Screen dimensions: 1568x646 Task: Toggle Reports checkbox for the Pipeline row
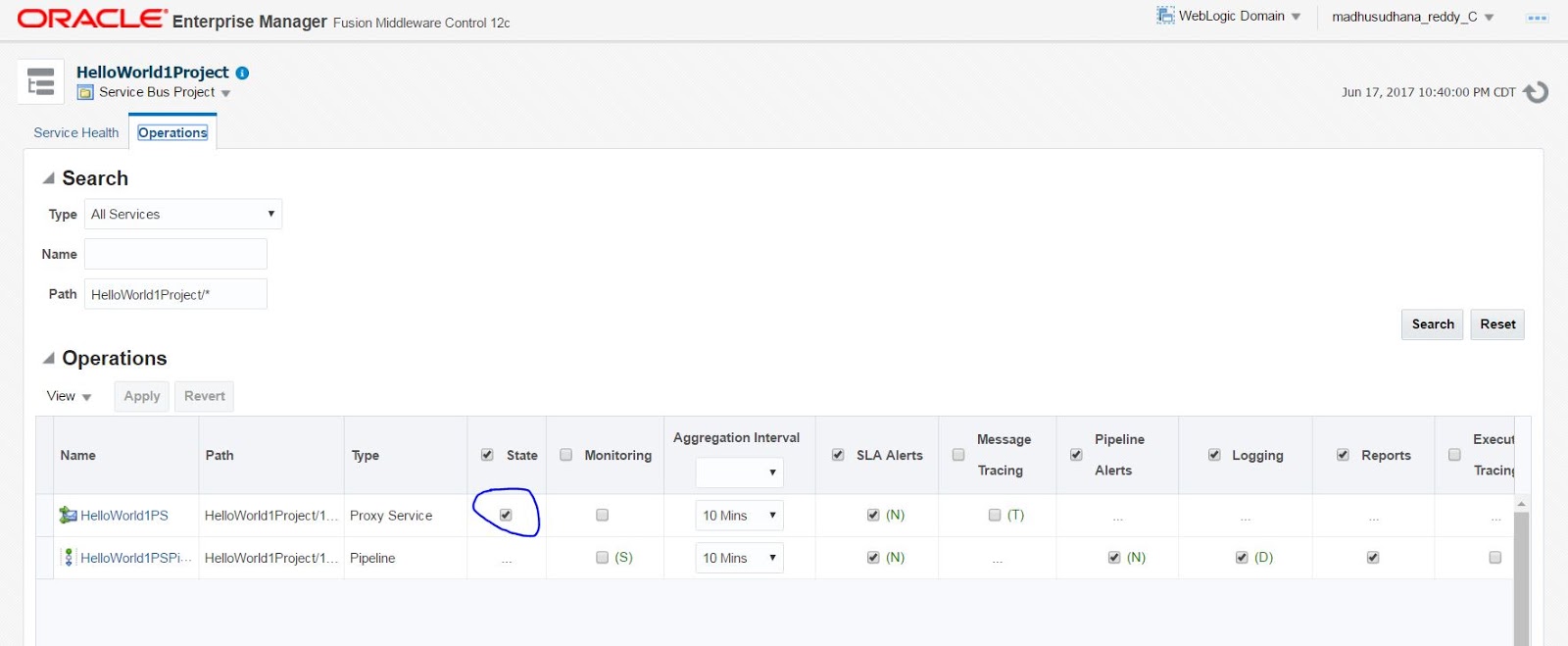(1373, 557)
